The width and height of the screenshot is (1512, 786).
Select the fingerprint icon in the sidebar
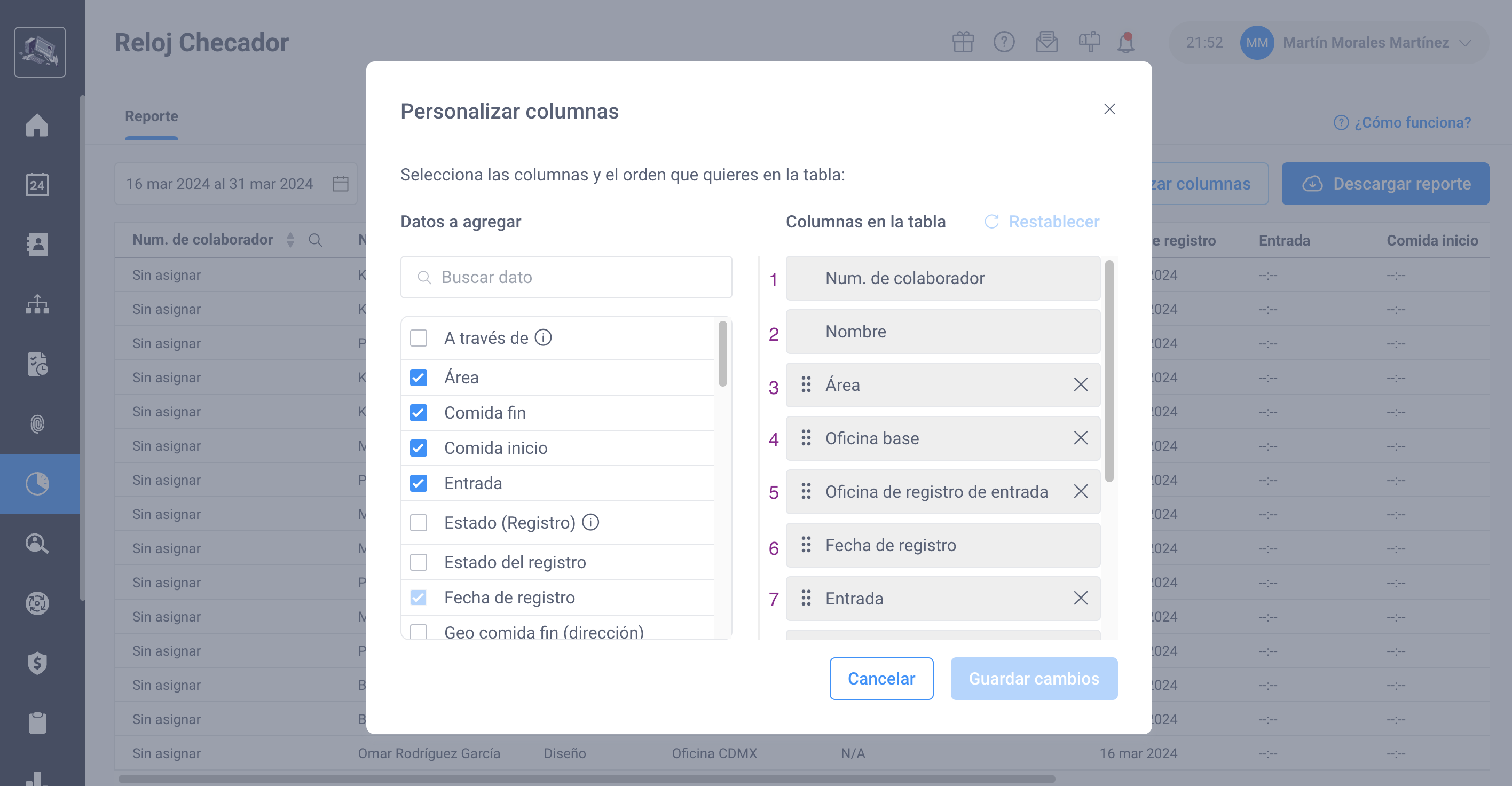tap(37, 425)
